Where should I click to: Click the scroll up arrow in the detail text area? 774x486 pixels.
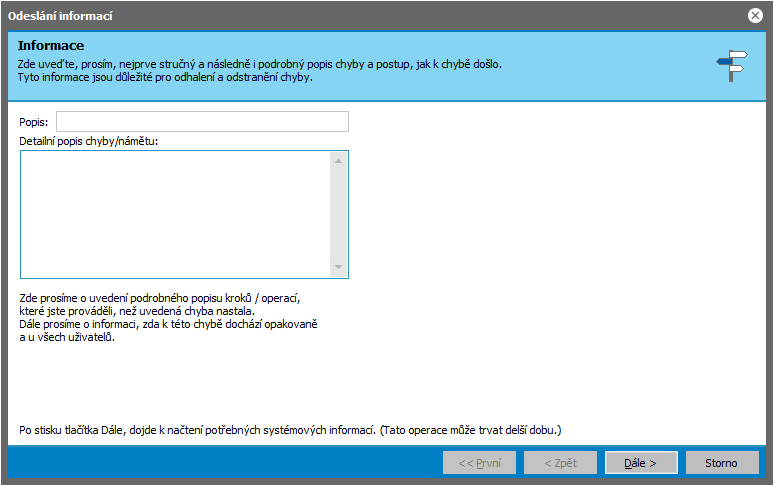339,161
